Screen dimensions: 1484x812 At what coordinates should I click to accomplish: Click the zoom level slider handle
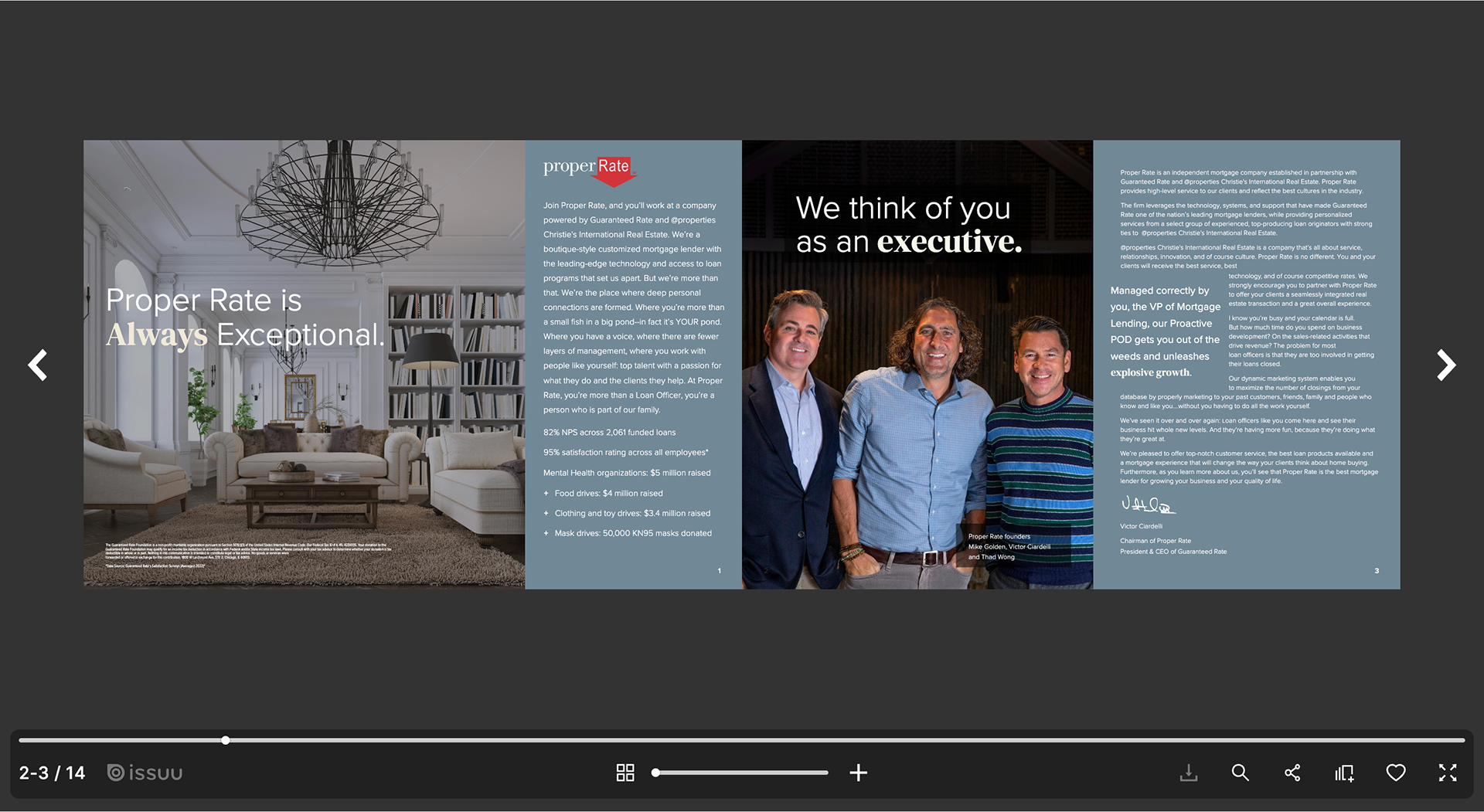[655, 773]
